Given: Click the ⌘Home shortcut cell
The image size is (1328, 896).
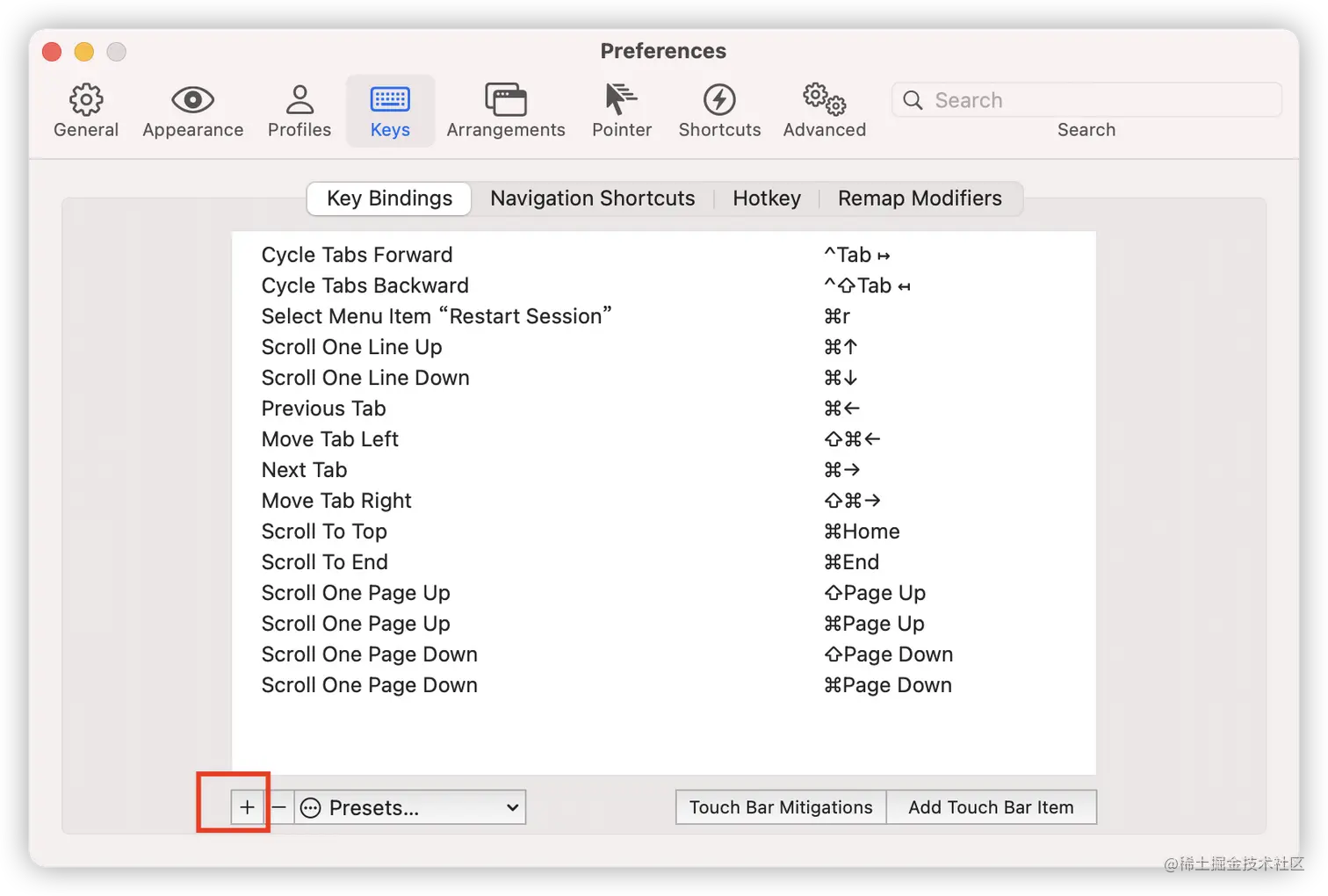Looking at the screenshot, I should point(862,531).
